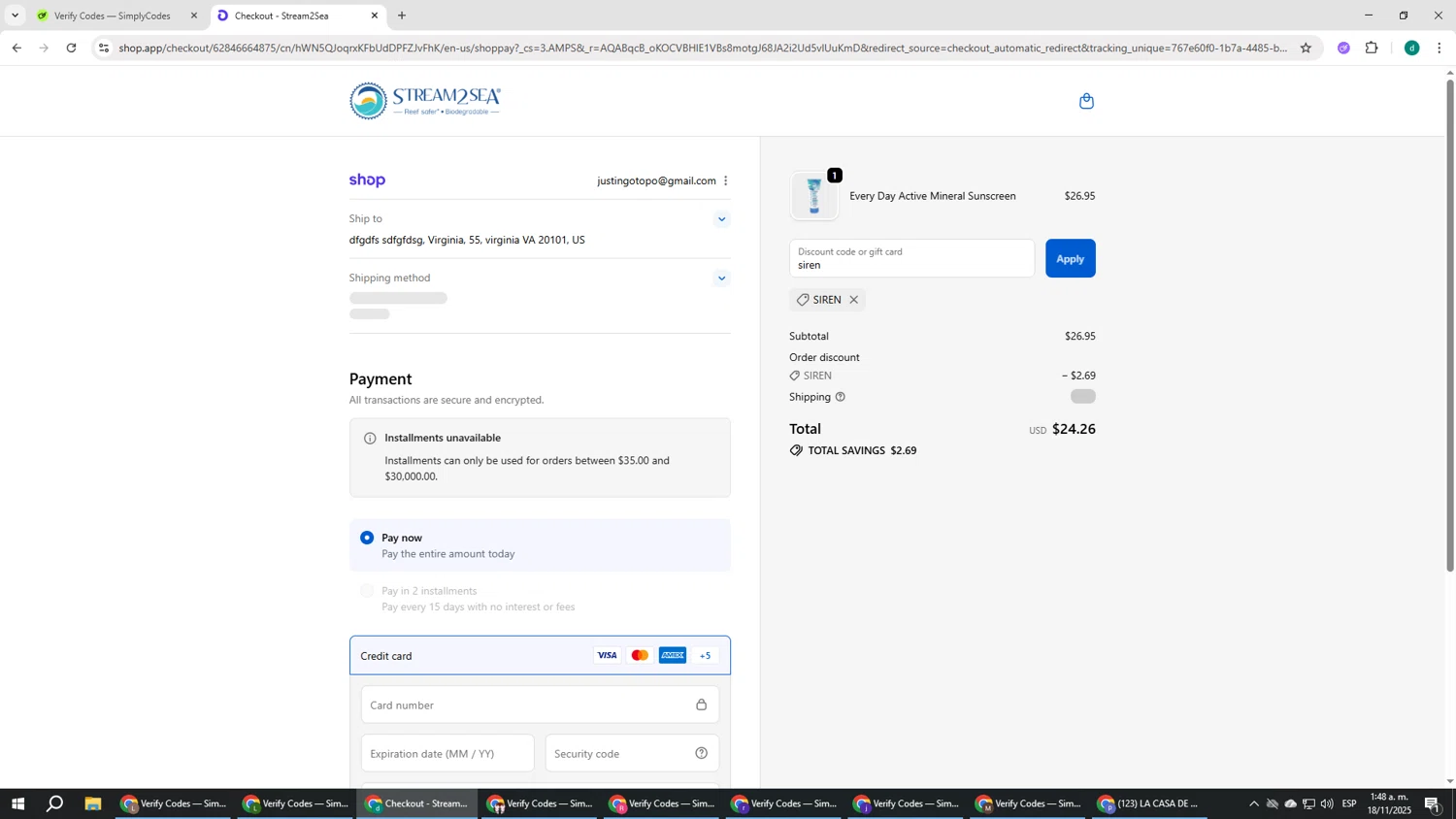The width and height of the screenshot is (1456, 819).
Task: Expand the Ship to section
Action: 721,219
